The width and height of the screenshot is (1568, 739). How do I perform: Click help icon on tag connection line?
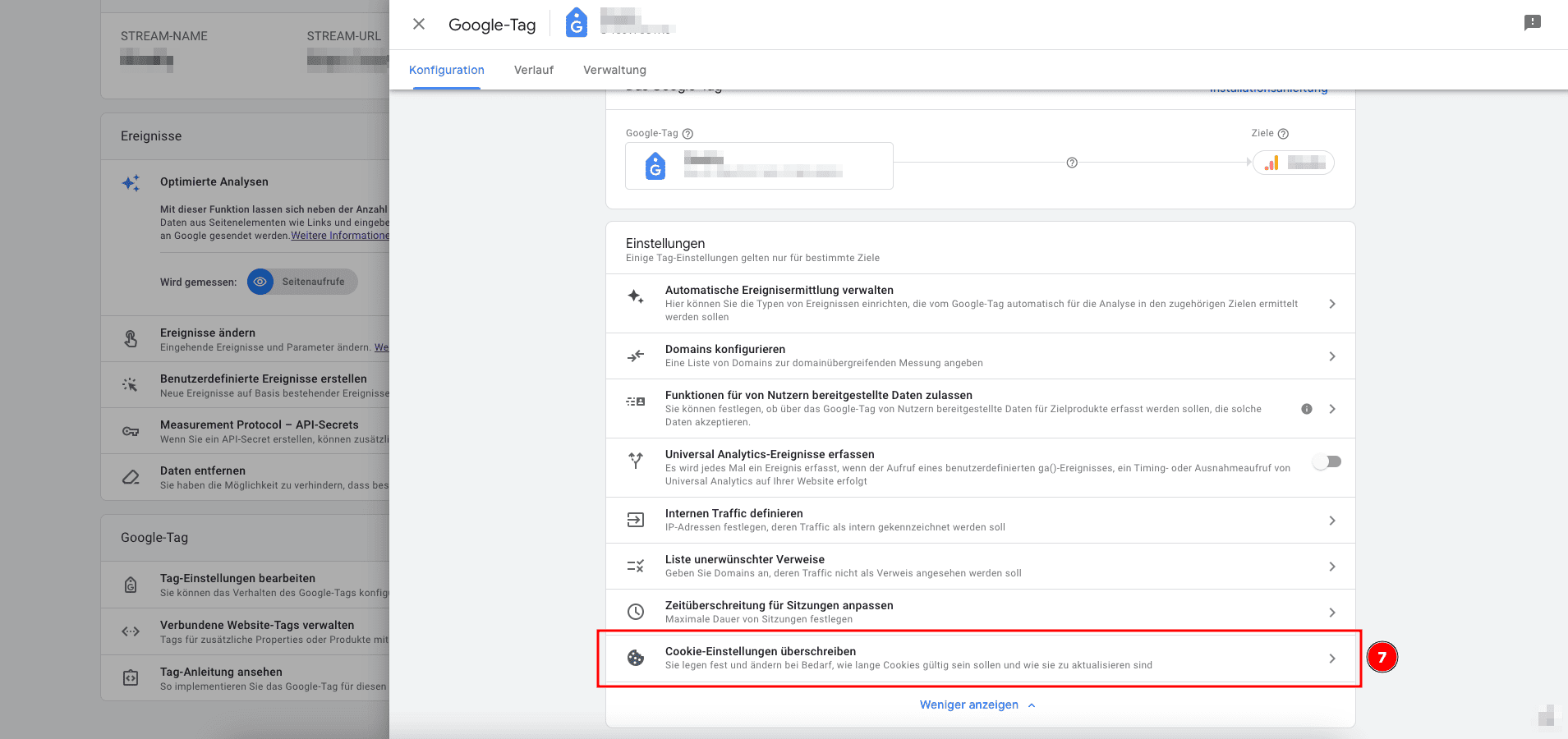coord(1072,163)
